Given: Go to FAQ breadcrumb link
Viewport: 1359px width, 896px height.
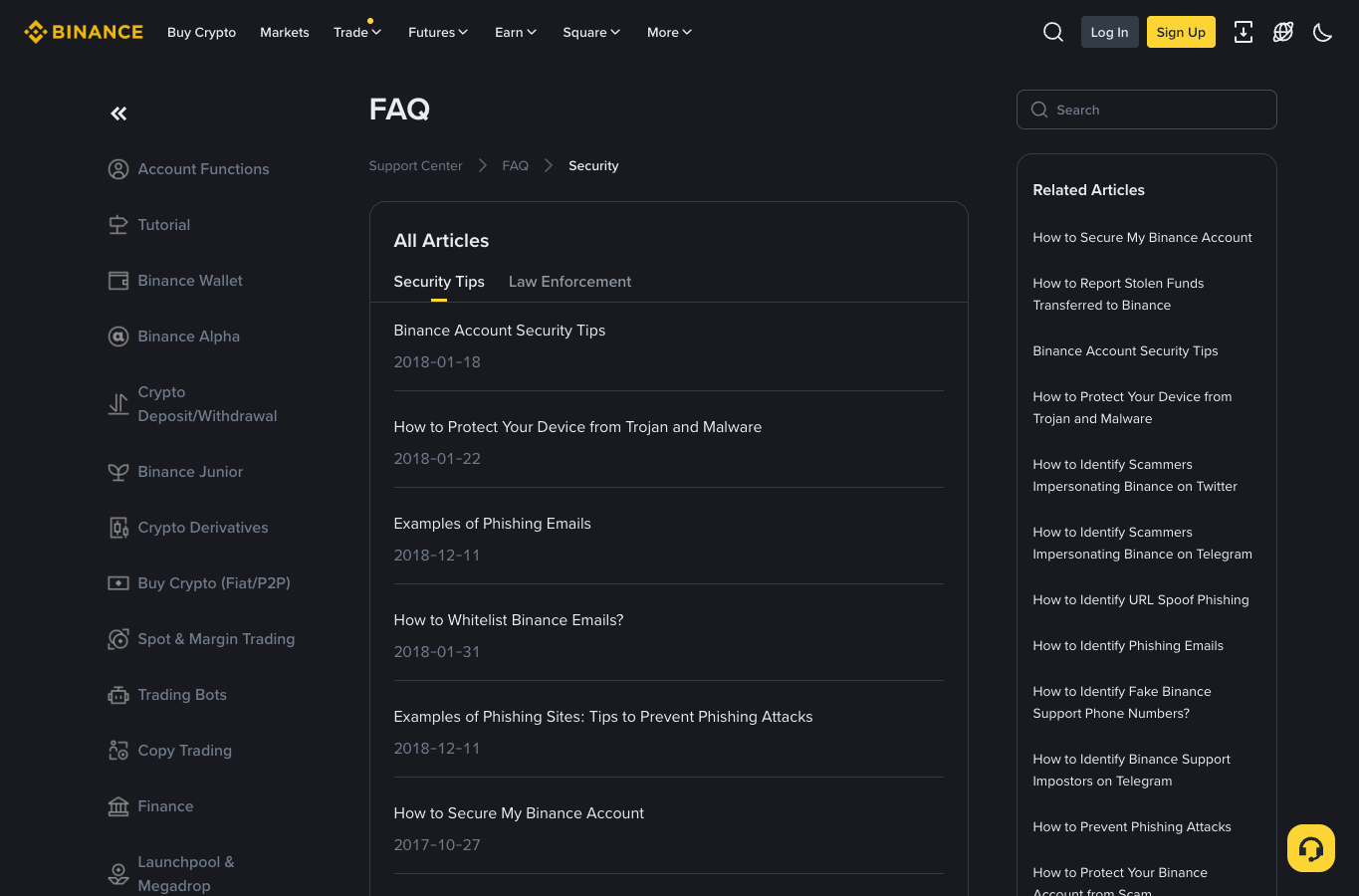Looking at the screenshot, I should [x=515, y=166].
